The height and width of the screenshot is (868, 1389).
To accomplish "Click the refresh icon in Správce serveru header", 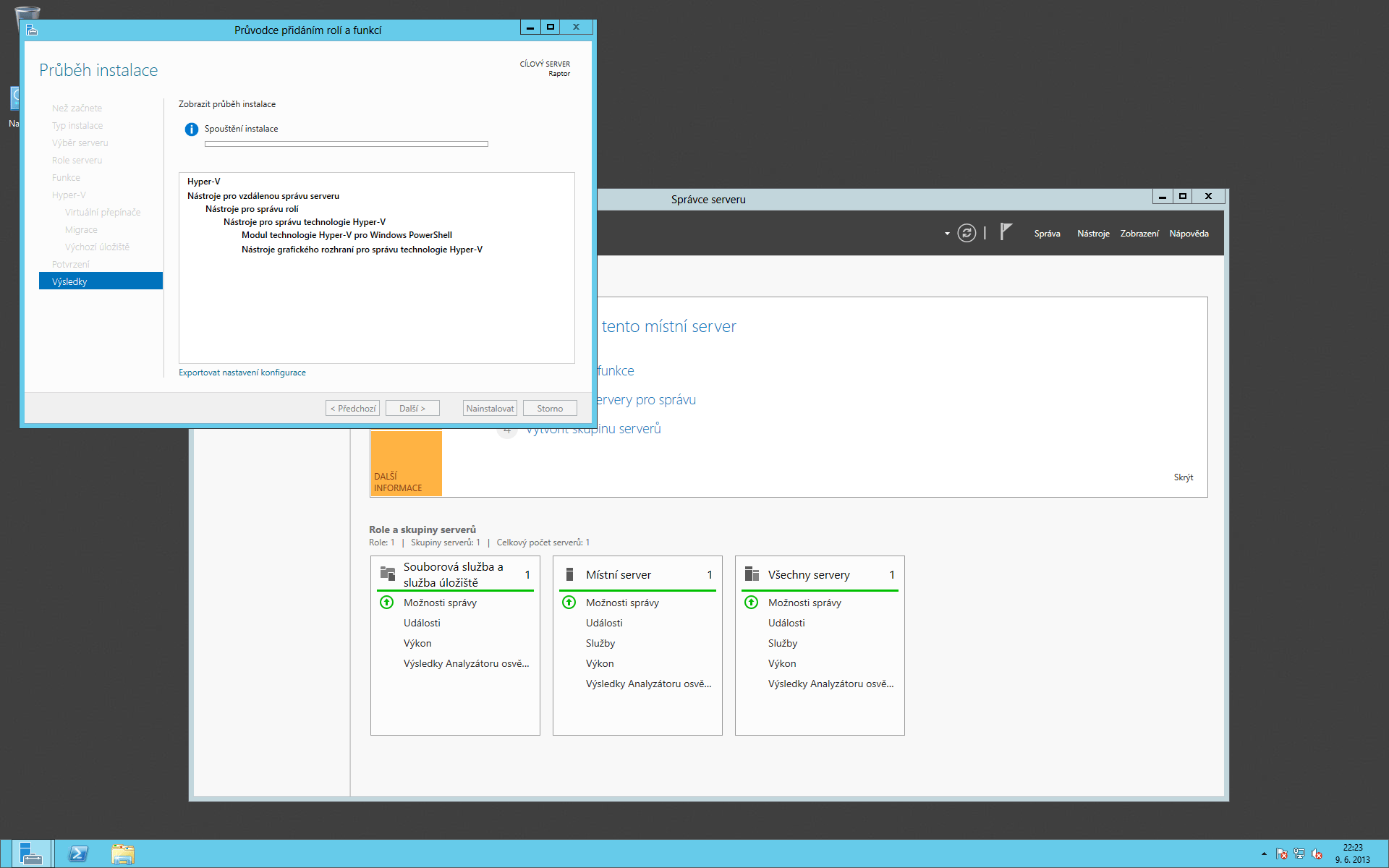I will (967, 233).
